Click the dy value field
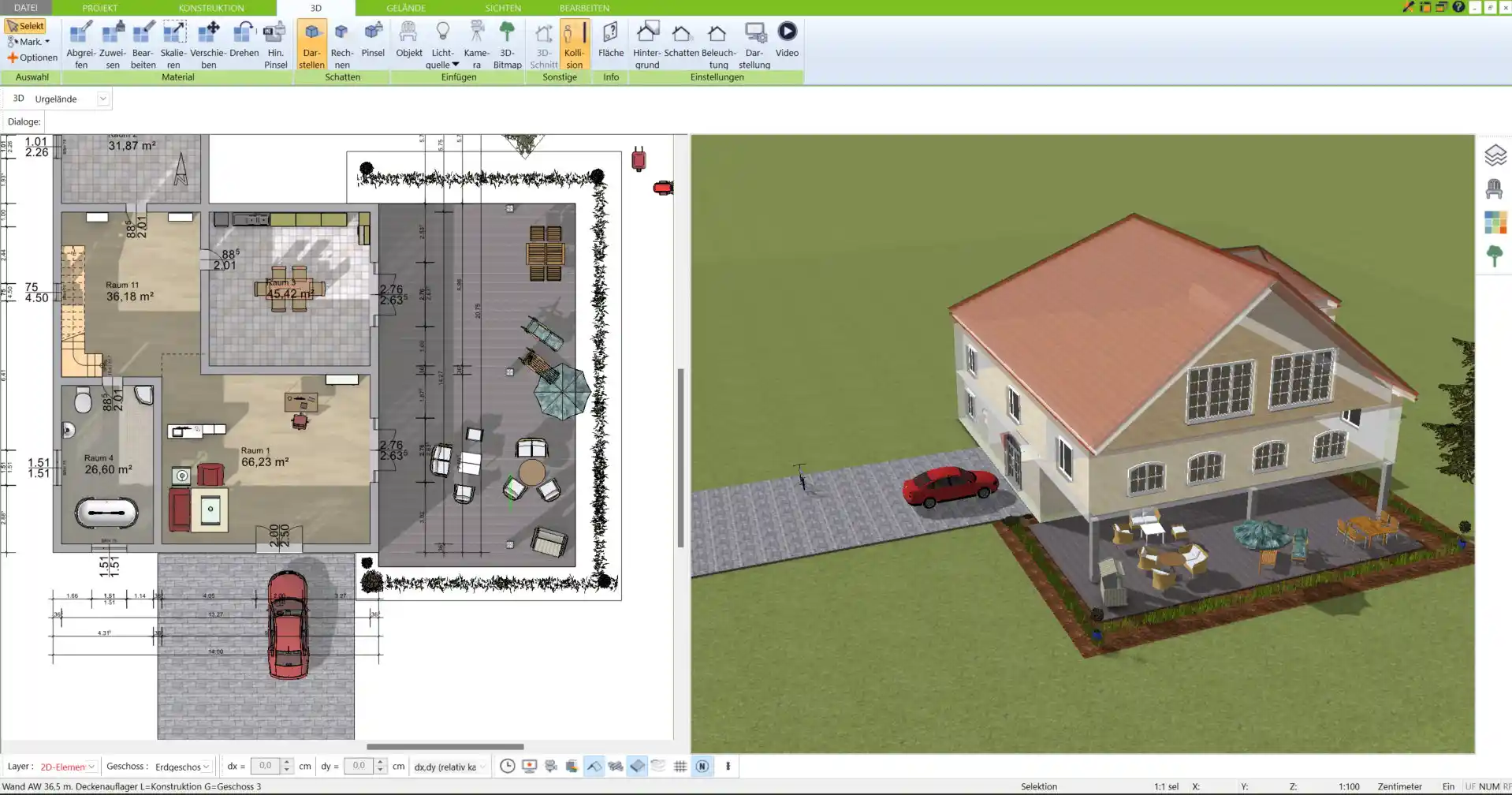 pos(359,766)
